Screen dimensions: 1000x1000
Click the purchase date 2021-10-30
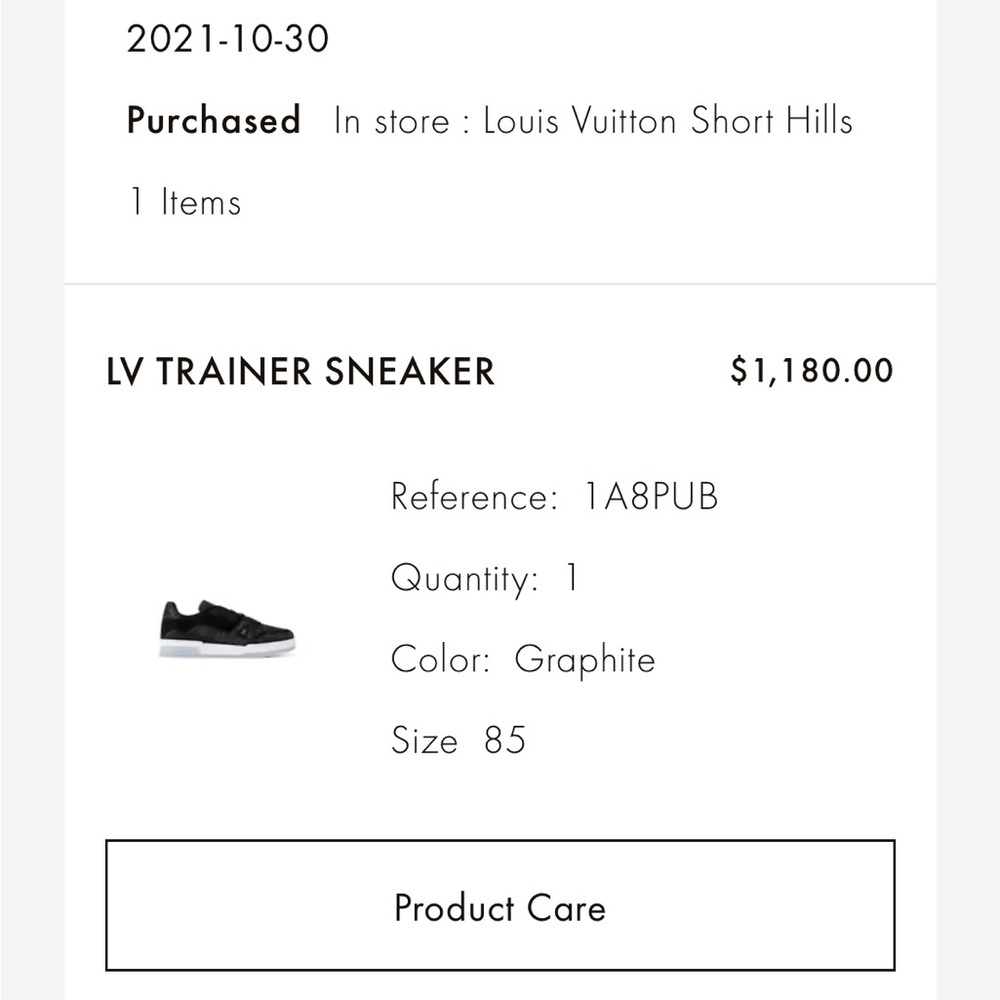pos(227,38)
